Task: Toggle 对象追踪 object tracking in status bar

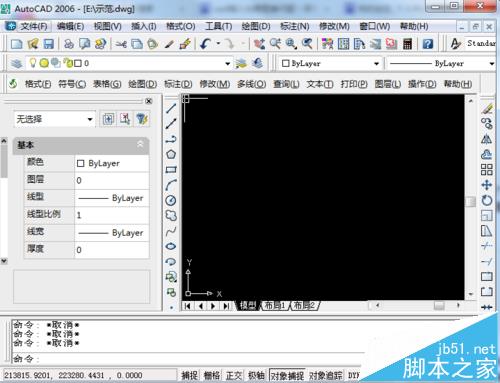Action: pyautogui.click(x=325, y=376)
